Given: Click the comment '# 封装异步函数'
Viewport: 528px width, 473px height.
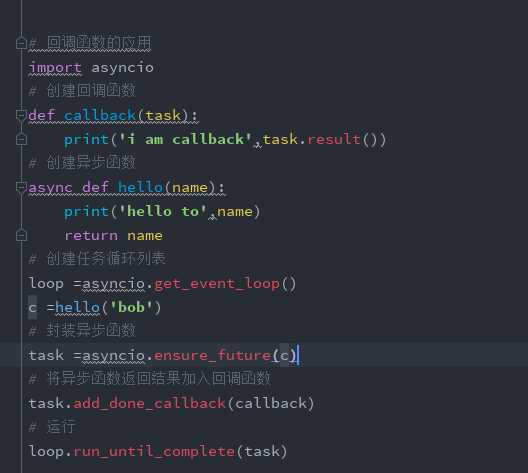Looking at the screenshot, I should click(82, 331).
